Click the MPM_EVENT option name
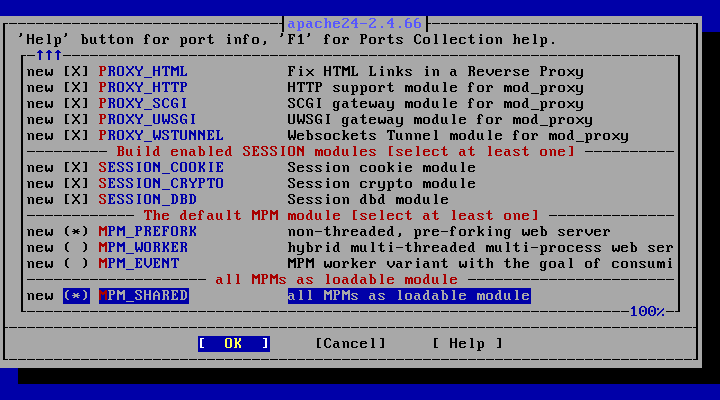Screen dimensions: 720x400 [x=139, y=264]
